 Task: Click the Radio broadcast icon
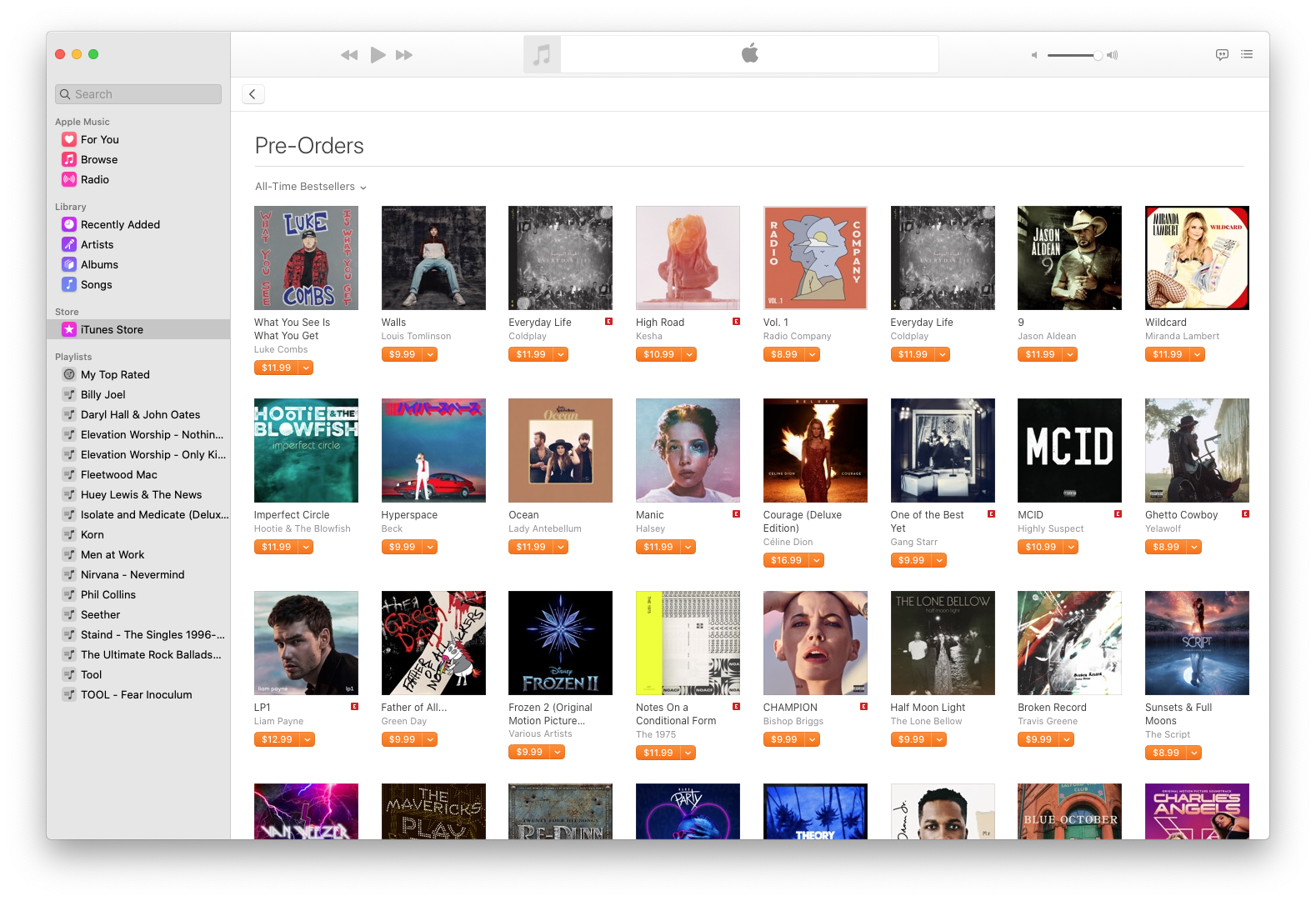pyautogui.click(x=69, y=180)
